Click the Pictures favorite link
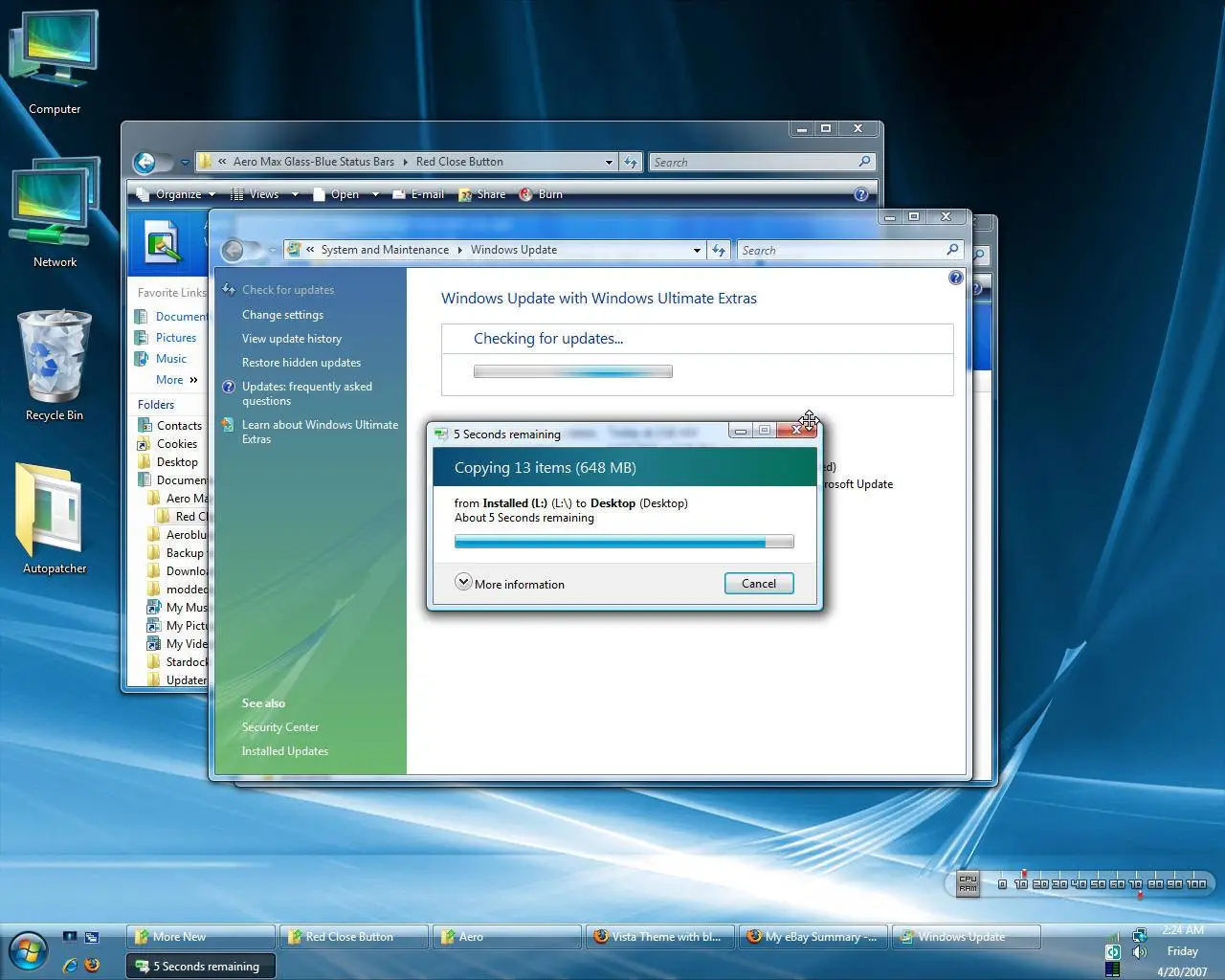Viewport: 1225px width, 980px height. 176,338
